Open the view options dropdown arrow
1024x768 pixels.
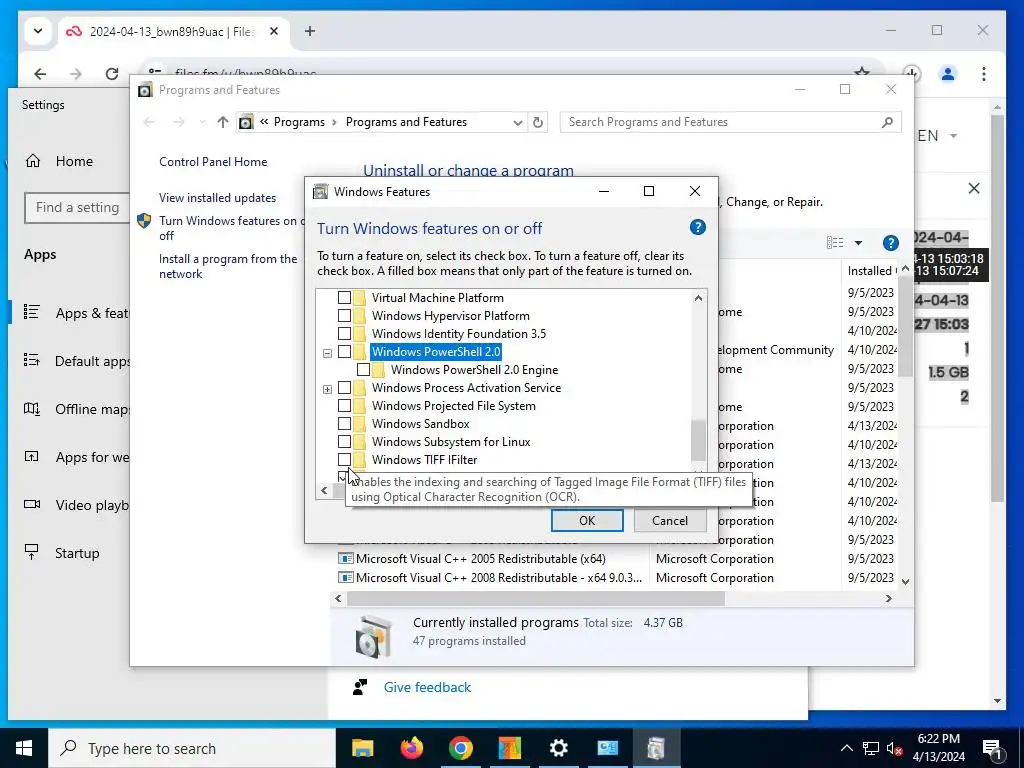pos(858,243)
